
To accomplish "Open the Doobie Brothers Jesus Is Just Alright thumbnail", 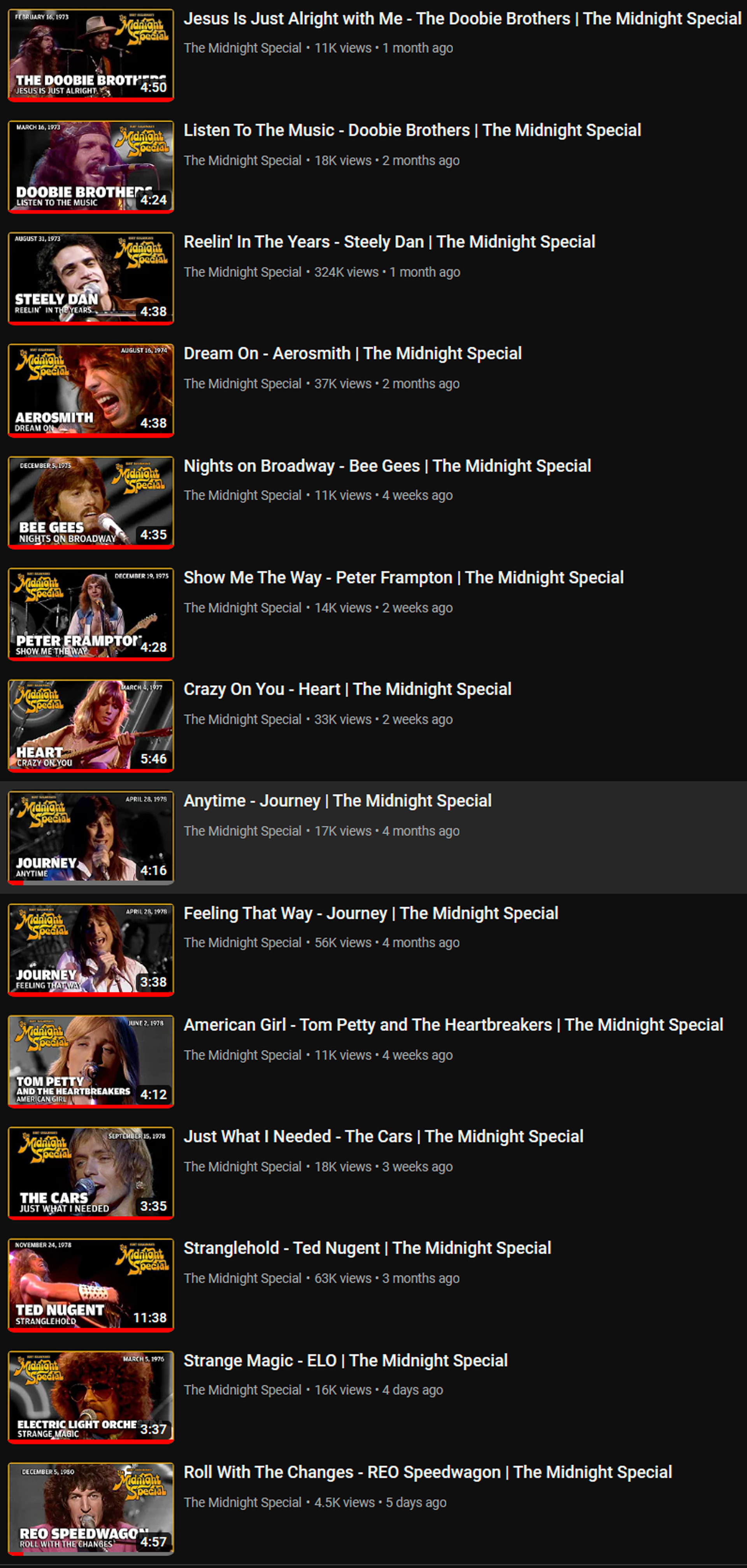I will click(91, 55).
